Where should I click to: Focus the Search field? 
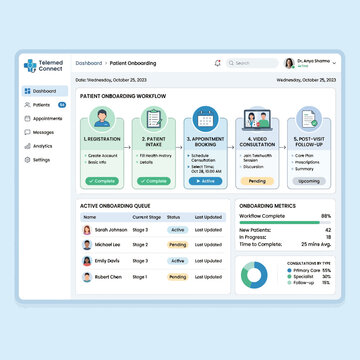(252, 63)
